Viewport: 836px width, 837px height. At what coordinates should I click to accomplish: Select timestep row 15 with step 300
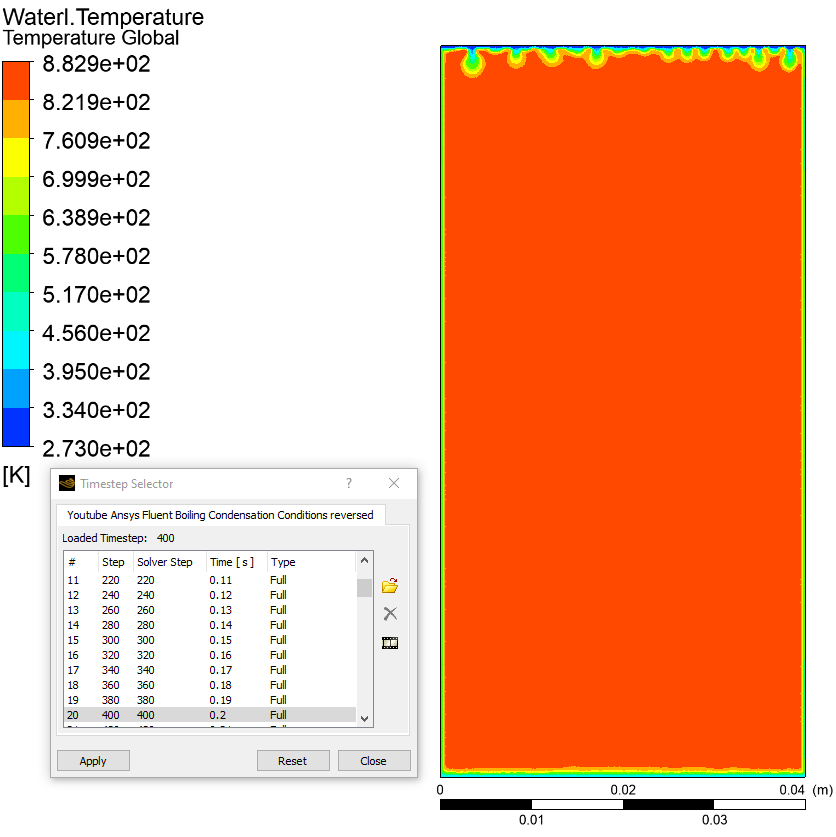210,640
